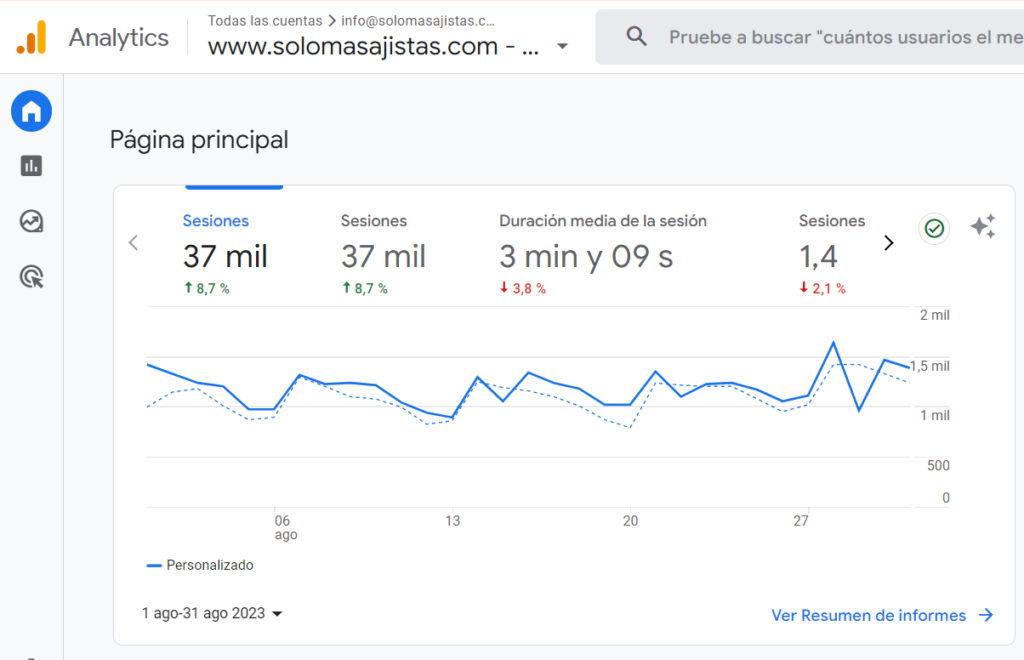1024x660 pixels.
Task: Click the red 2,1 % change value
Action: click(x=822, y=289)
